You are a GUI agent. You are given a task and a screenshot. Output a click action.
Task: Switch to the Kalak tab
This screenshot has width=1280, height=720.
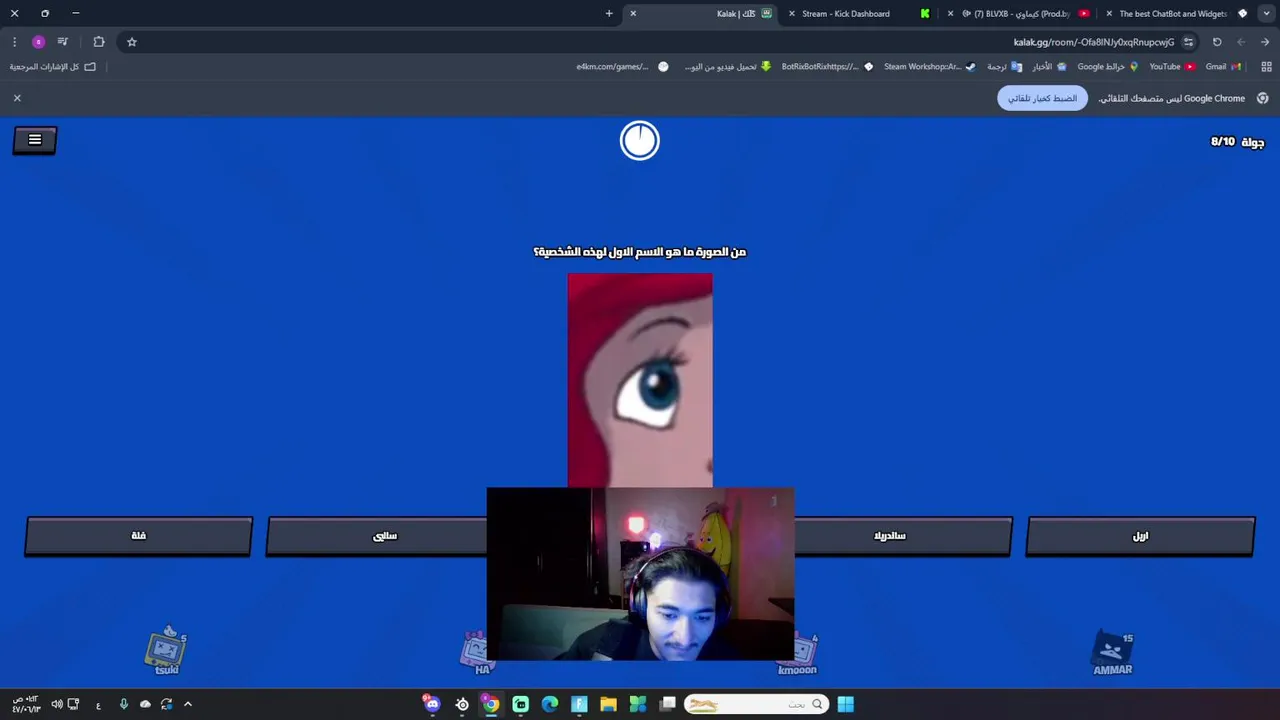point(700,14)
